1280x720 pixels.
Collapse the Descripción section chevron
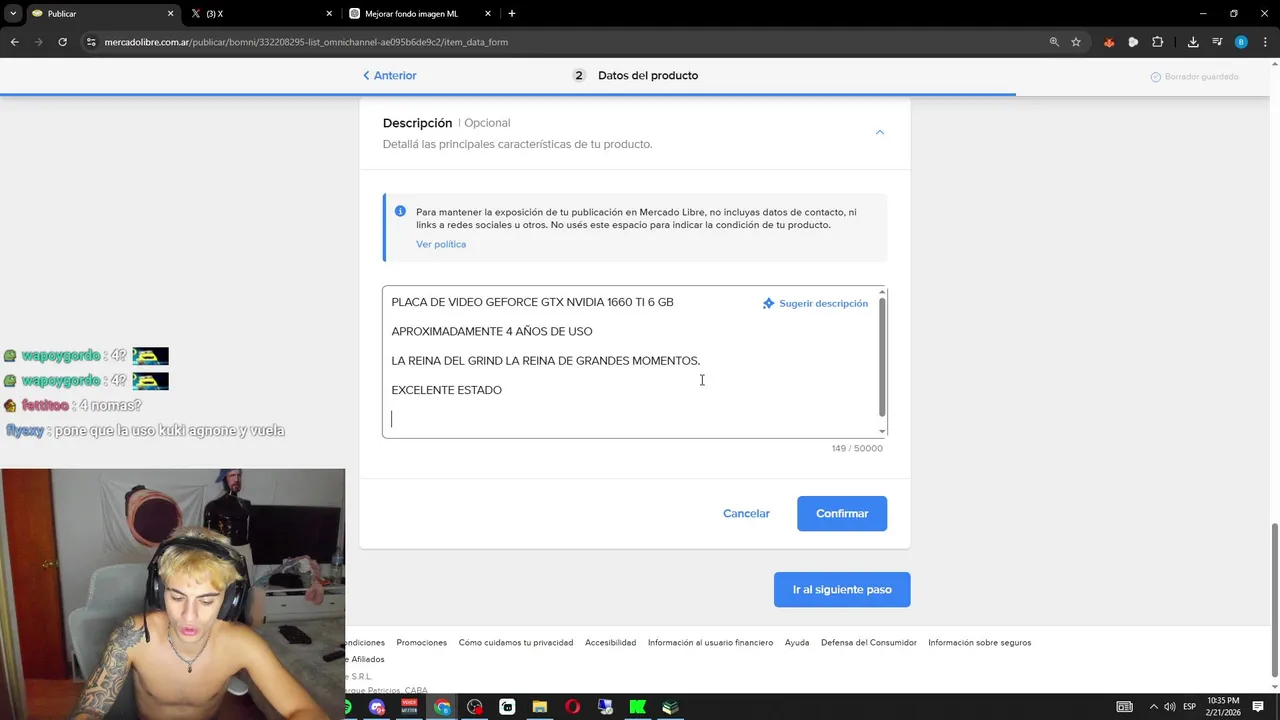click(880, 132)
